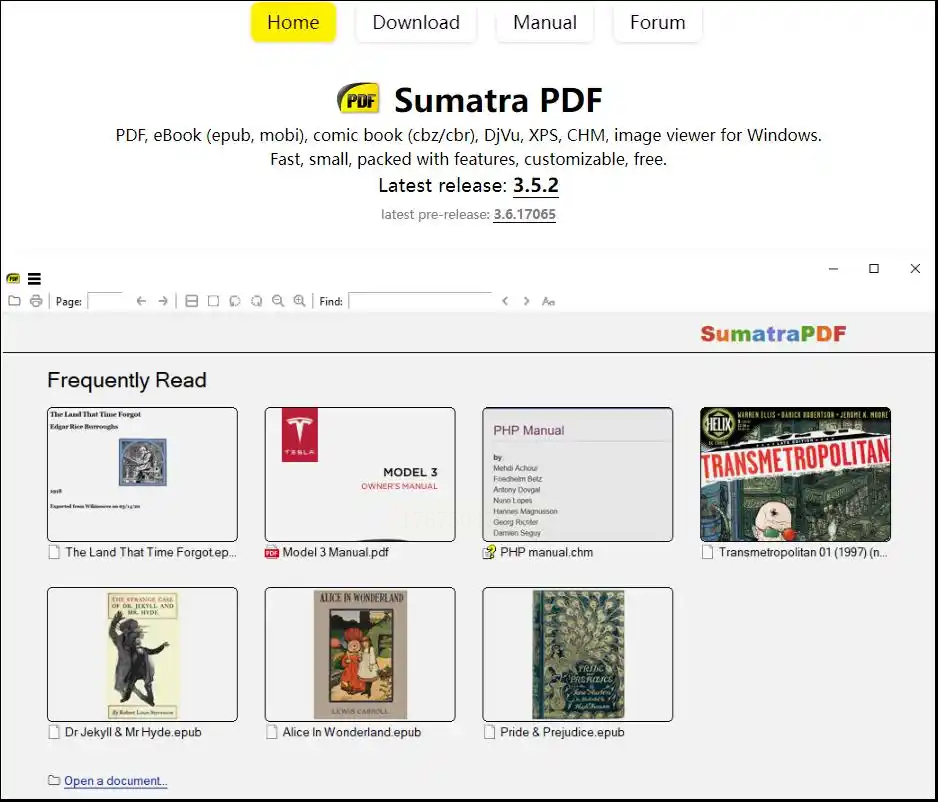Find next match arrow

[x=526, y=301]
